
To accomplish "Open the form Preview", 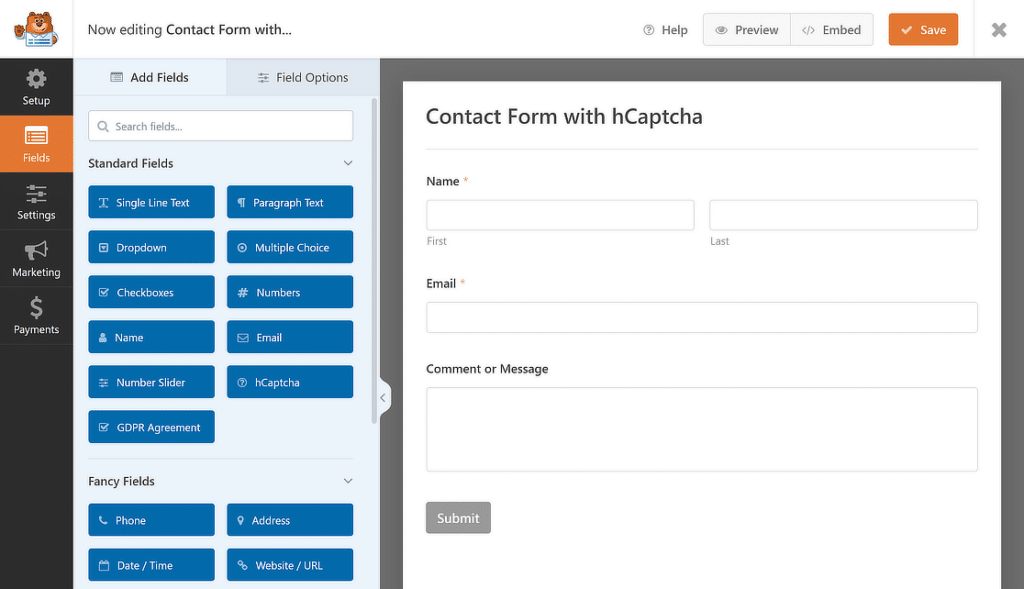I will pos(746,29).
